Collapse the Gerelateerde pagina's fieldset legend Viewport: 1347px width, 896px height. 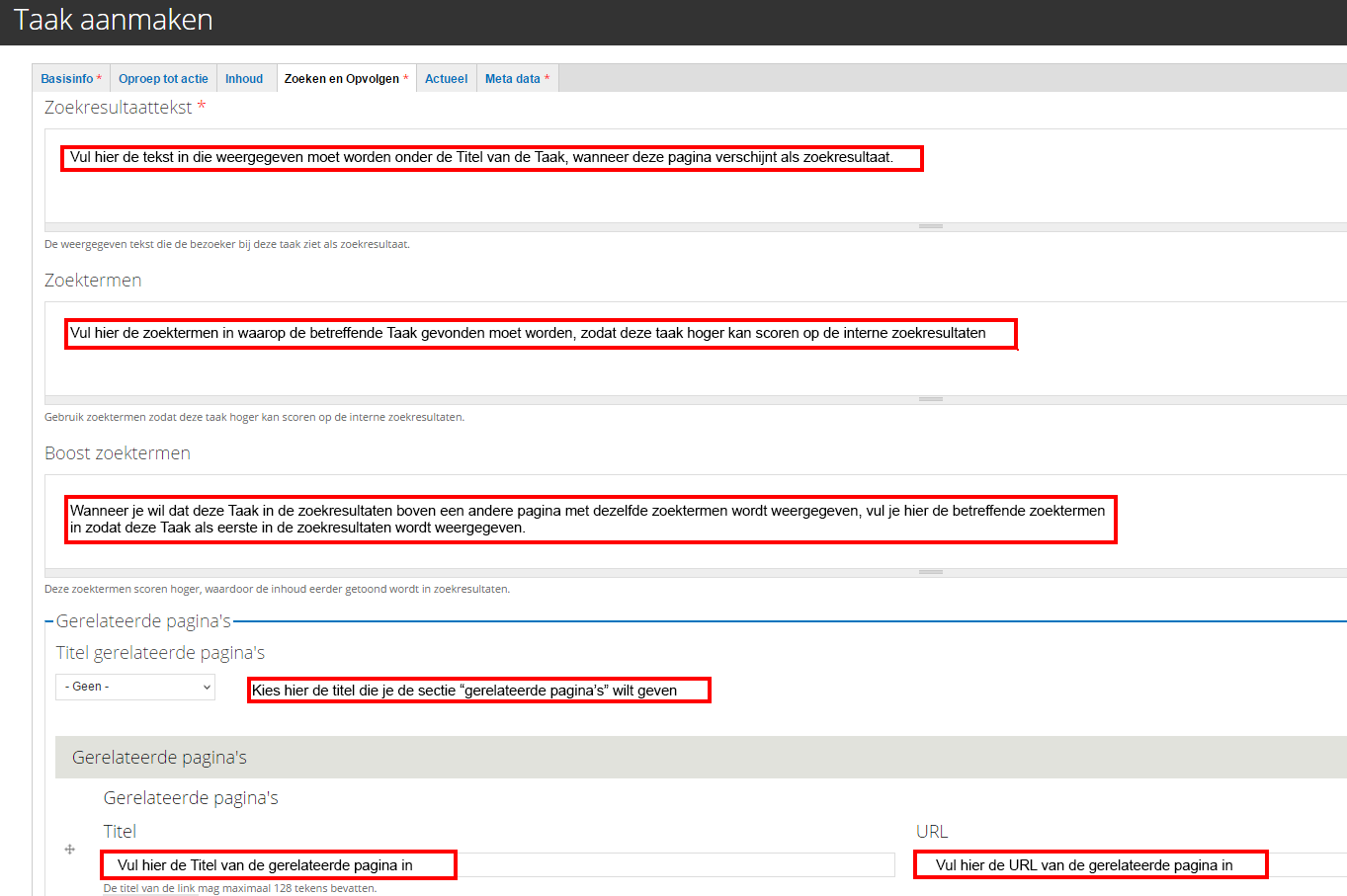coord(143,621)
